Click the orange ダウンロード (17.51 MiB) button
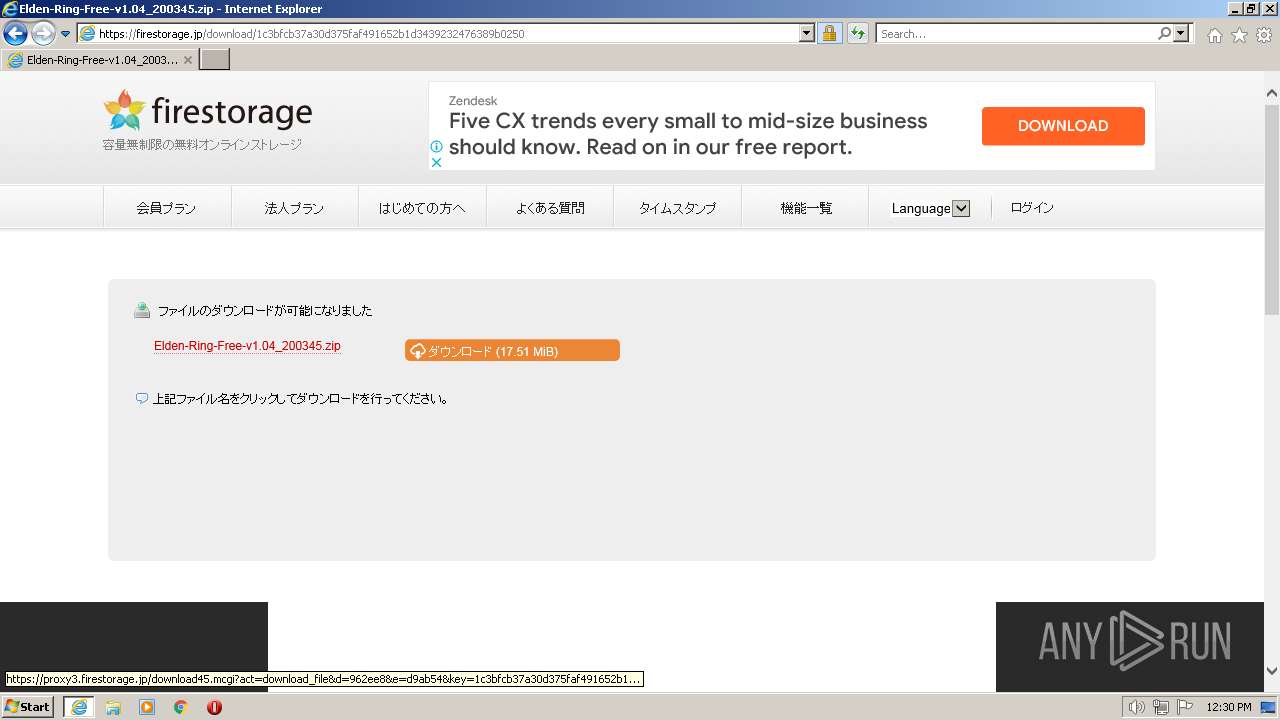The width and height of the screenshot is (1280, 720). pyautogui.click(x=512, y=350)
